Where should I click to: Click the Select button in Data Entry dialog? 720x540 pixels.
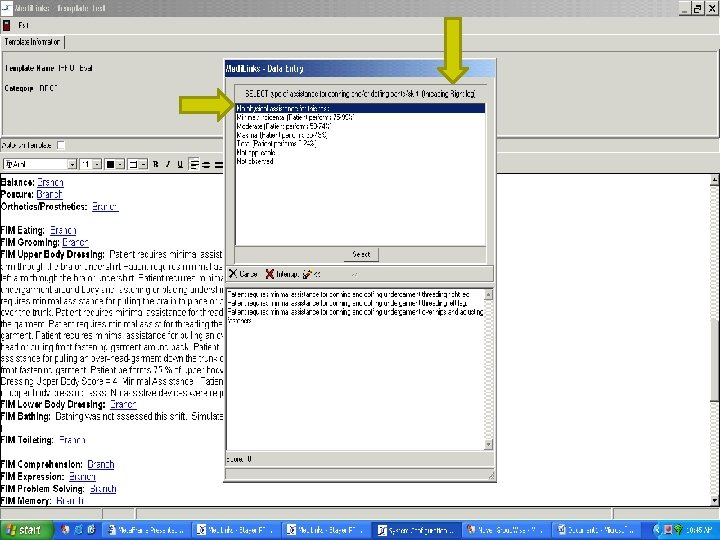coord(361,254)
